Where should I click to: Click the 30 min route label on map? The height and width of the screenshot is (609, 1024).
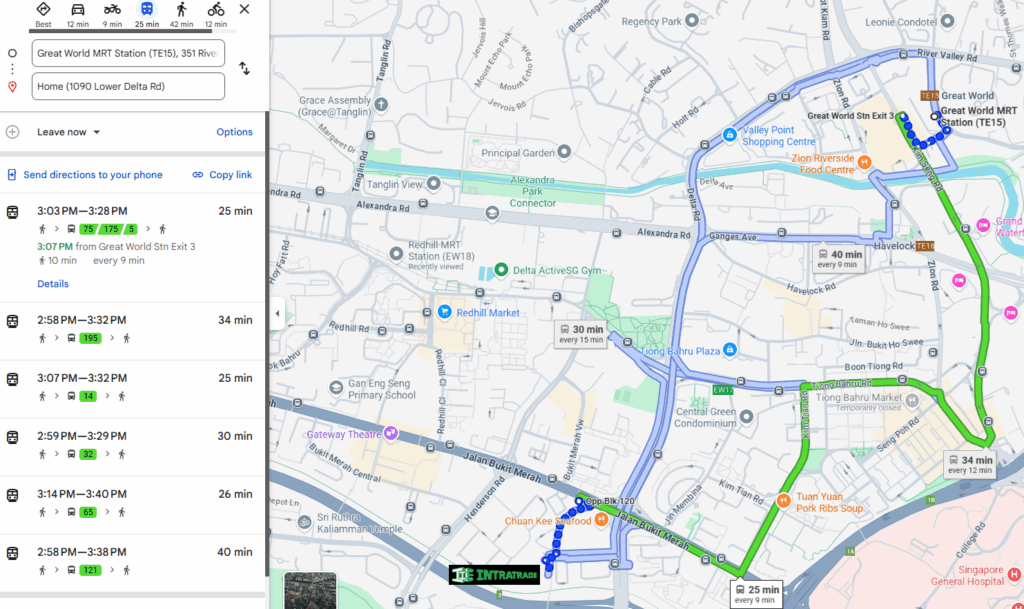(x=581, y=334)
